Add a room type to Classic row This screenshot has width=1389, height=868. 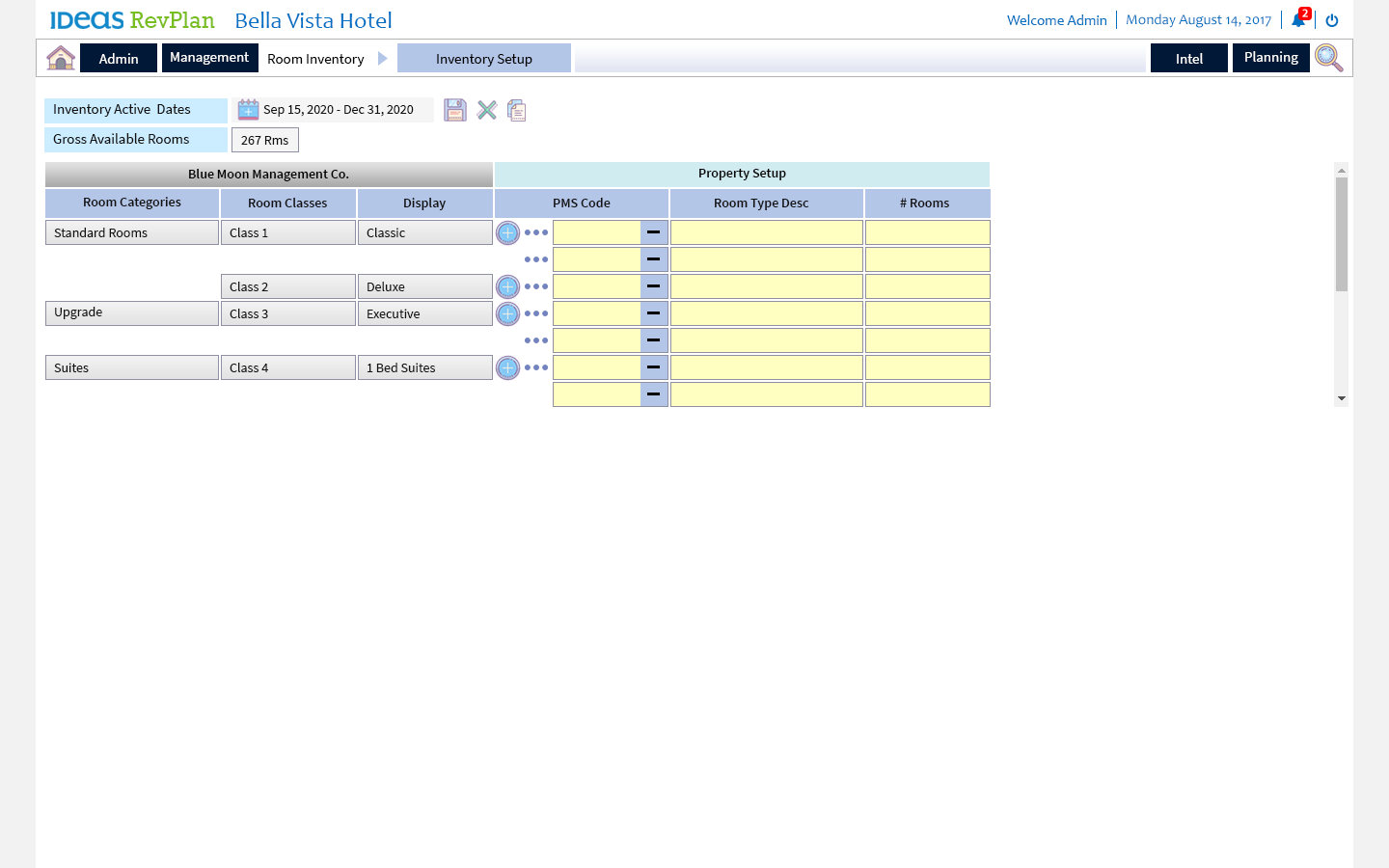[x=507, y=232]
